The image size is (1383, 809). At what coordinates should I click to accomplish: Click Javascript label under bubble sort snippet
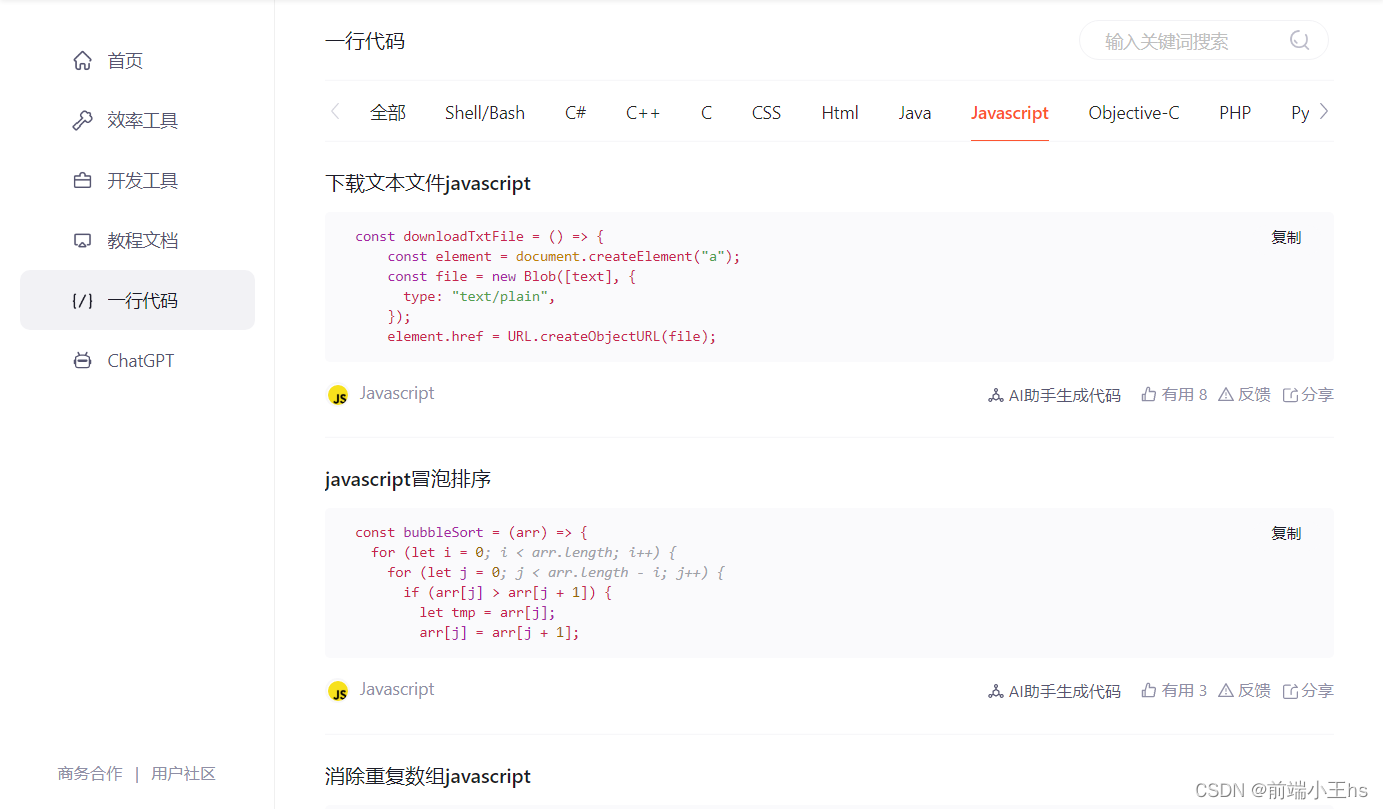pyautogui.click(x=397, y=690)
